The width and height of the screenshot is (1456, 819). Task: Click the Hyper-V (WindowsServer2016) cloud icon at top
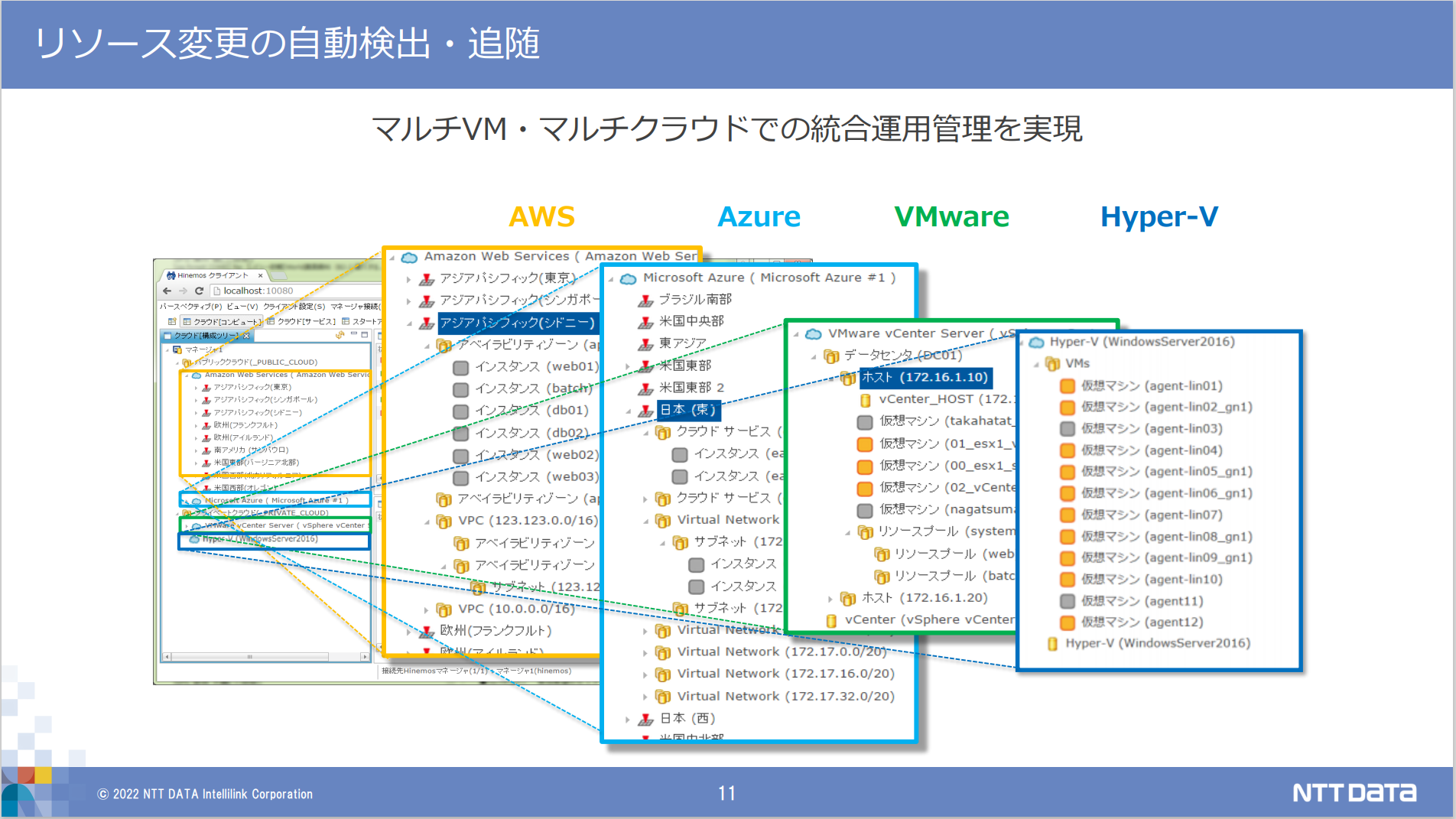point(1037,343)
